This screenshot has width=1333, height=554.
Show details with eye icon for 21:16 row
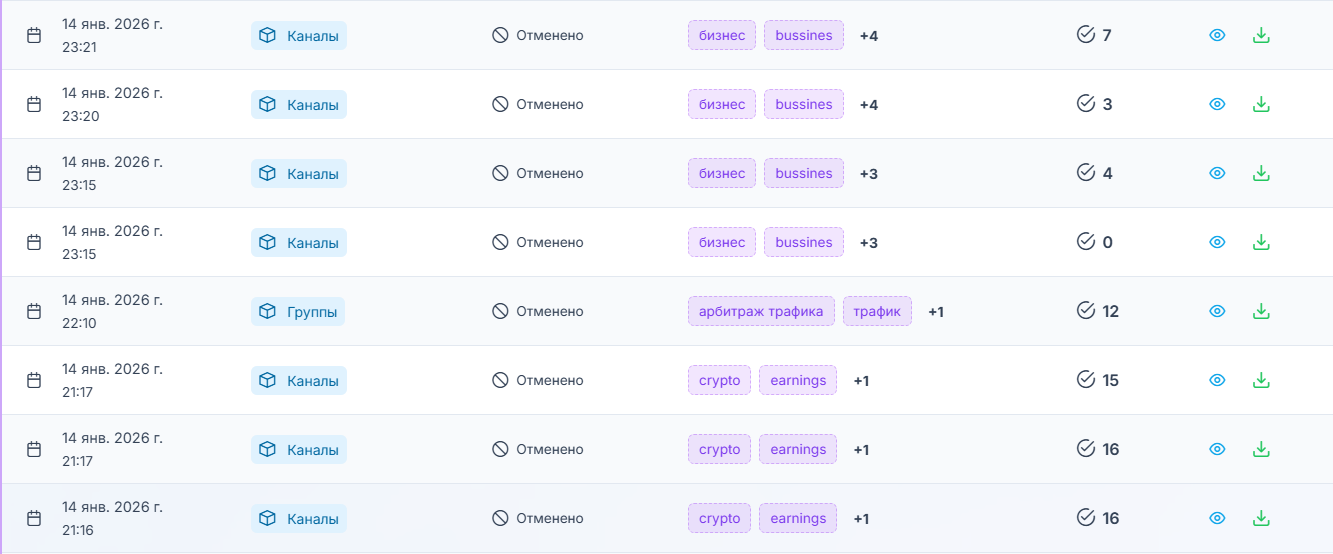pos(1217,518)
